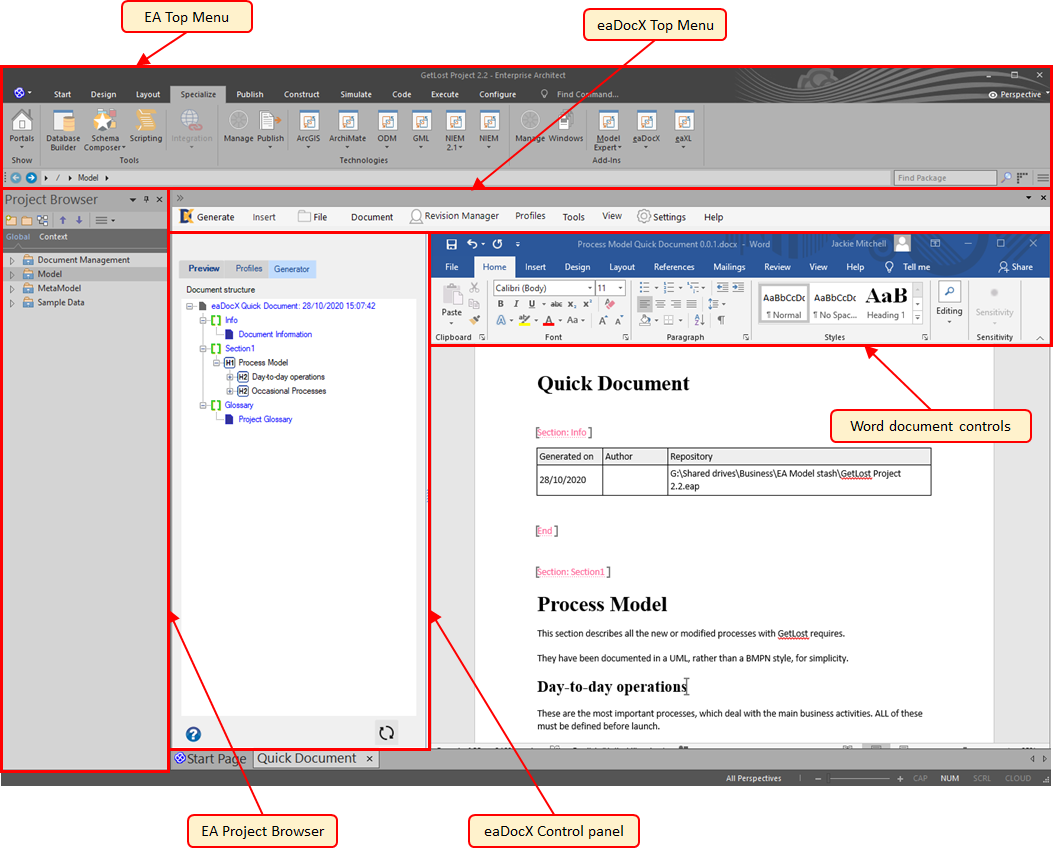Move item up in Project Browser toolbar

[63, 220]
